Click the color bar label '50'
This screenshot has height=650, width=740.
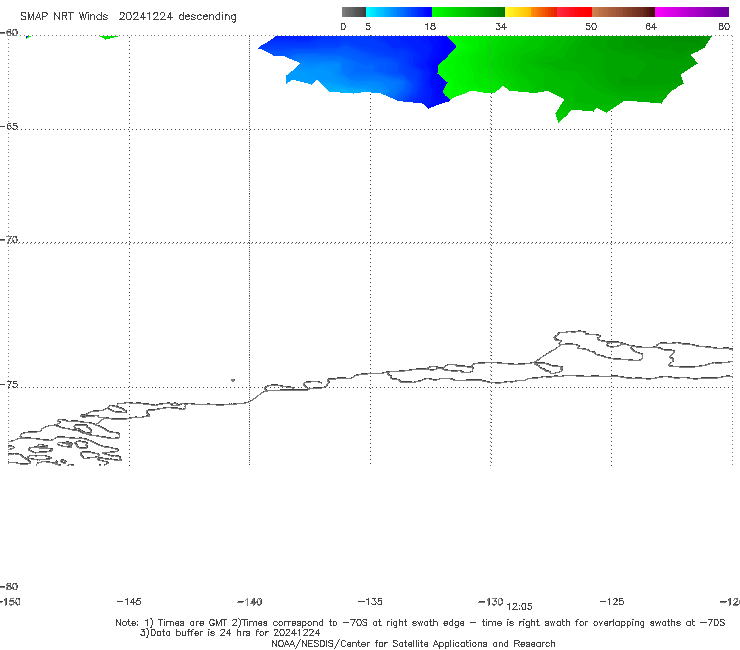click(591, 27)
